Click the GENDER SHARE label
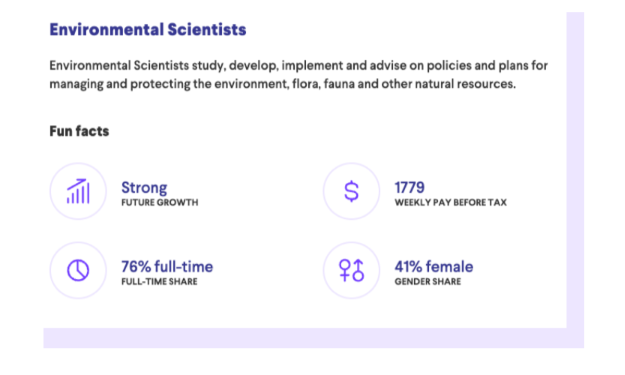625x375 pixels. (x=428, y=281)
